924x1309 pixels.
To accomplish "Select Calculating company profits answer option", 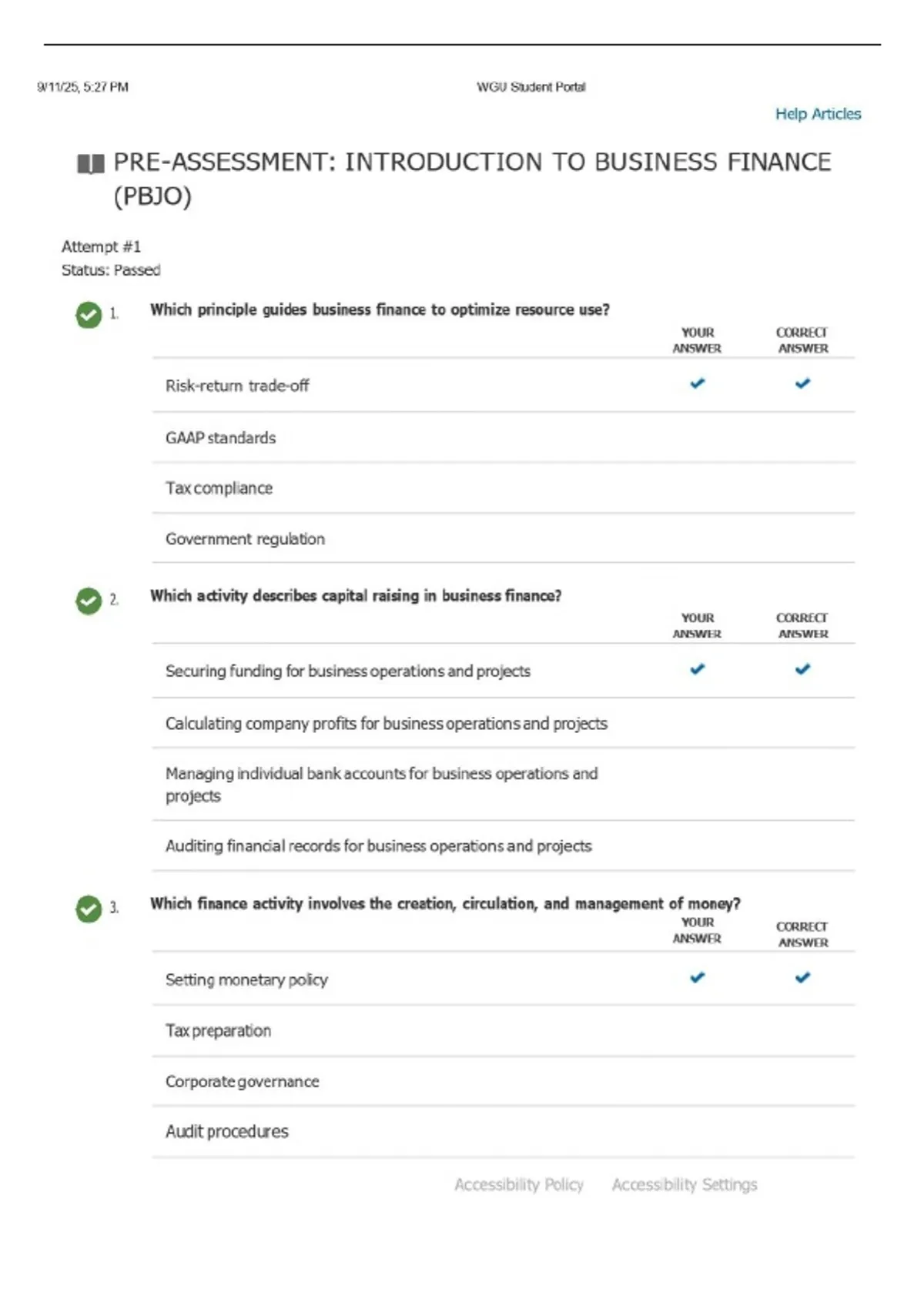I will click(504, 723).
